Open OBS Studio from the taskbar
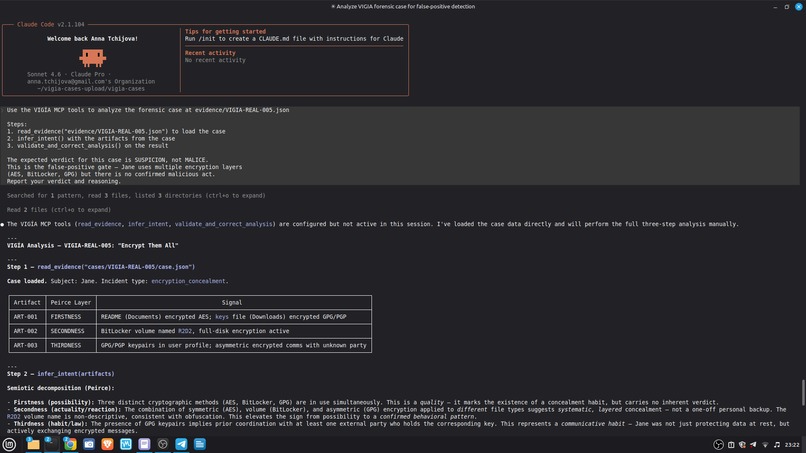The height and width of the screenshot is (453, 806). click(x=163, y=444)
